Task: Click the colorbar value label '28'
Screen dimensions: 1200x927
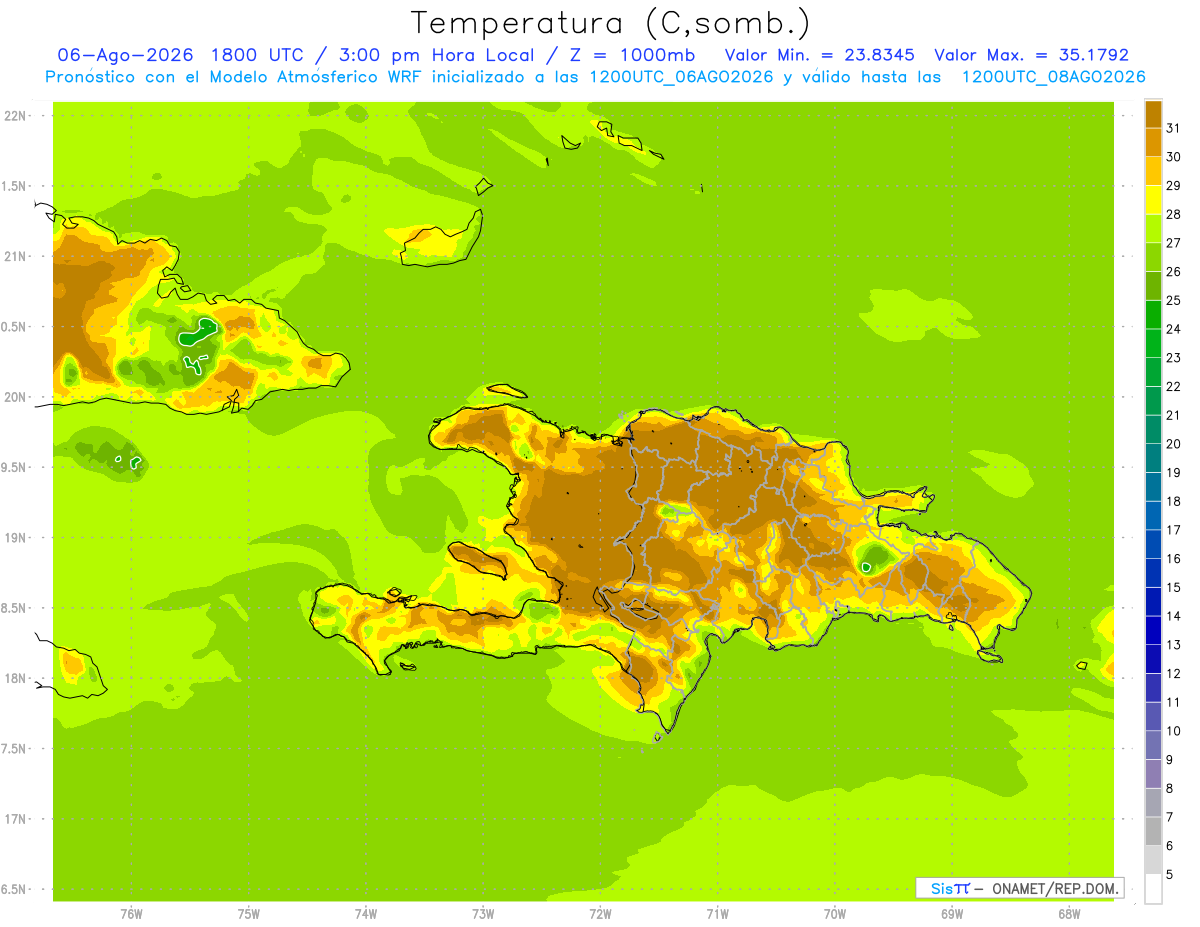Action: (1173, 214)
